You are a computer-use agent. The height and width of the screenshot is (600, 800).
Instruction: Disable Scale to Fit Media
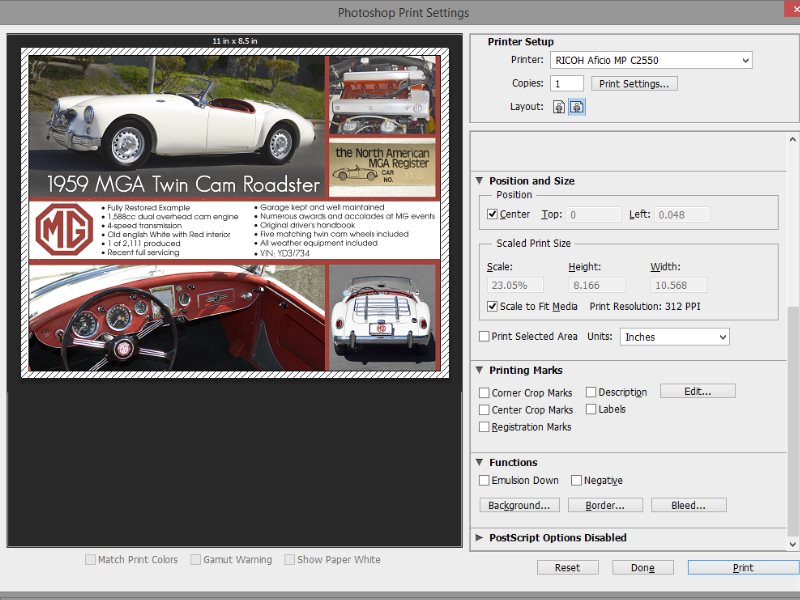492,306
